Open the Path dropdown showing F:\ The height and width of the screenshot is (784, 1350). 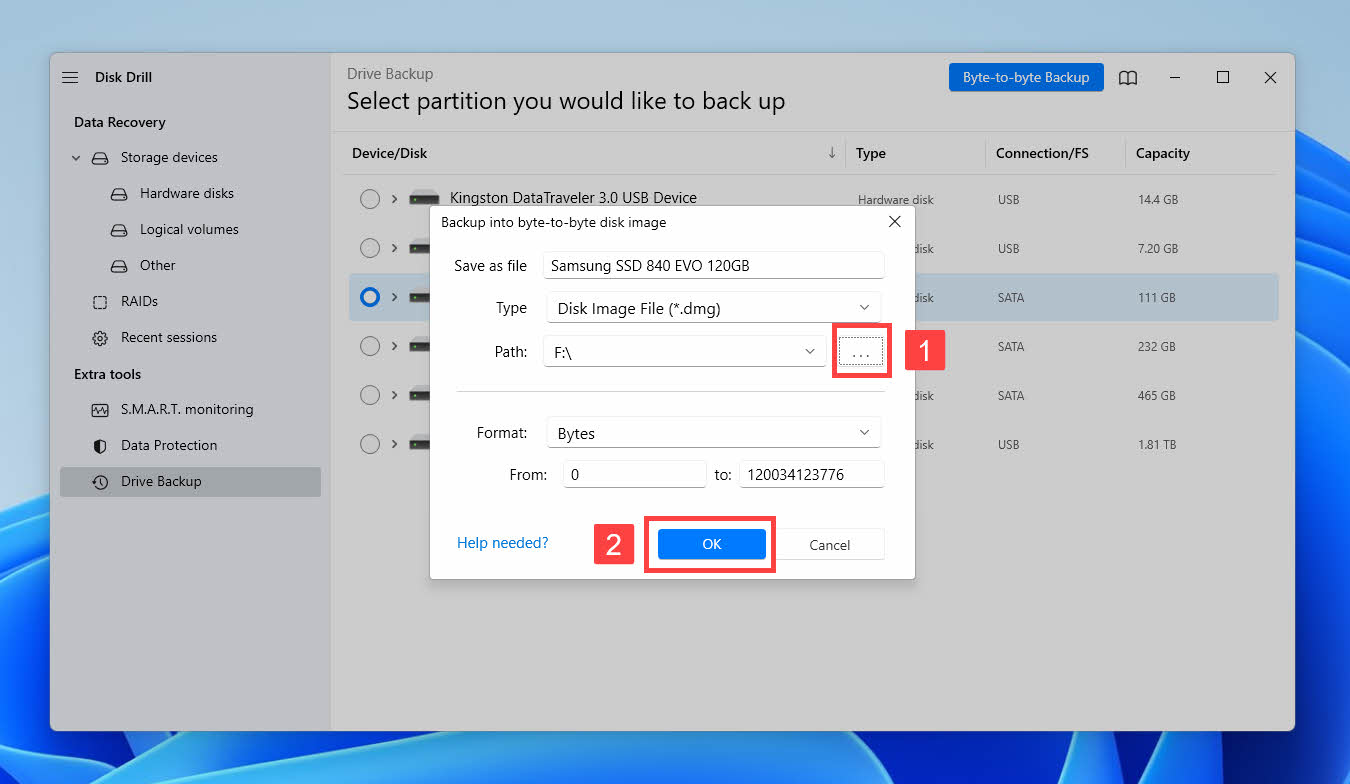click(x=685, y=352)
